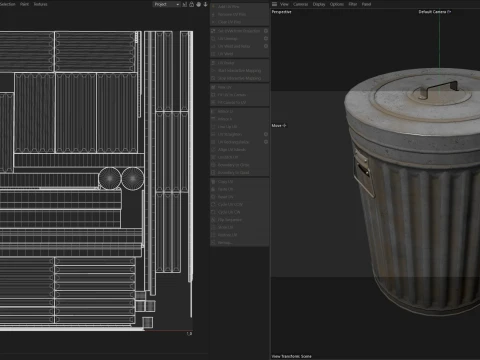Choose Stop Interactive Mapping
Viewport: 480px width, 360px height.
240,78
